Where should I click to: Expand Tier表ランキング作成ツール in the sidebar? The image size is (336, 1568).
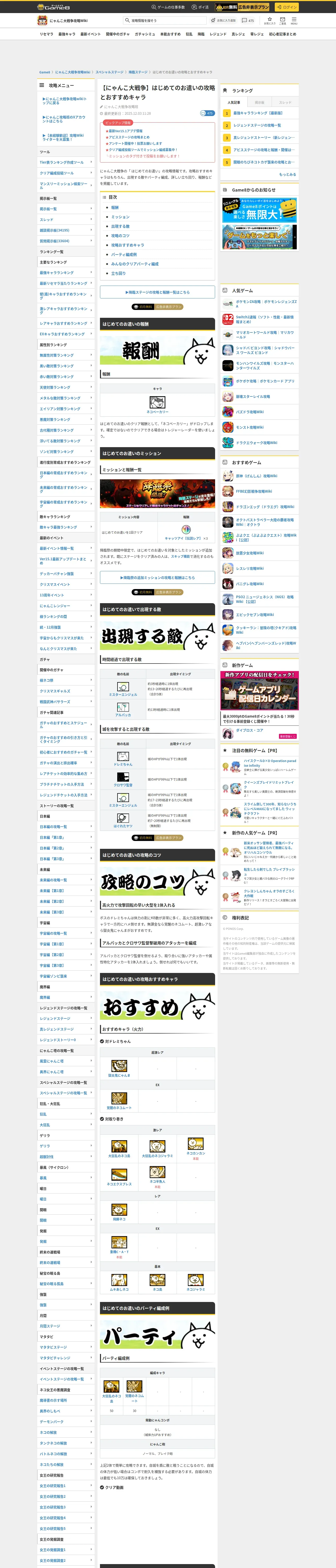(x=66, y=163)
